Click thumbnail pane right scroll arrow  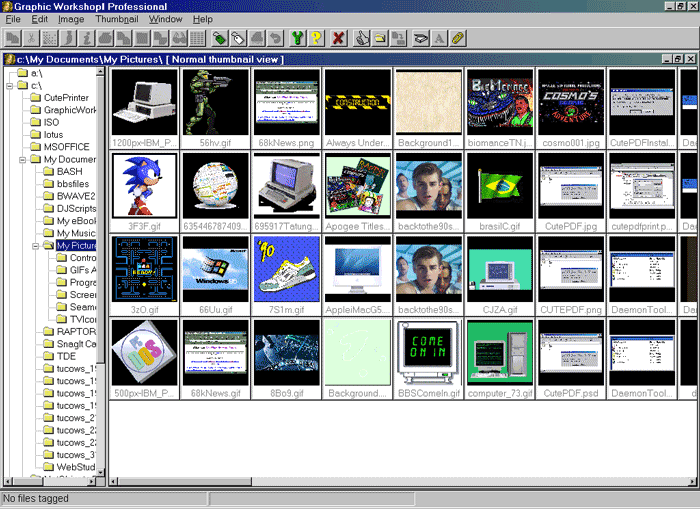point(693,481)
